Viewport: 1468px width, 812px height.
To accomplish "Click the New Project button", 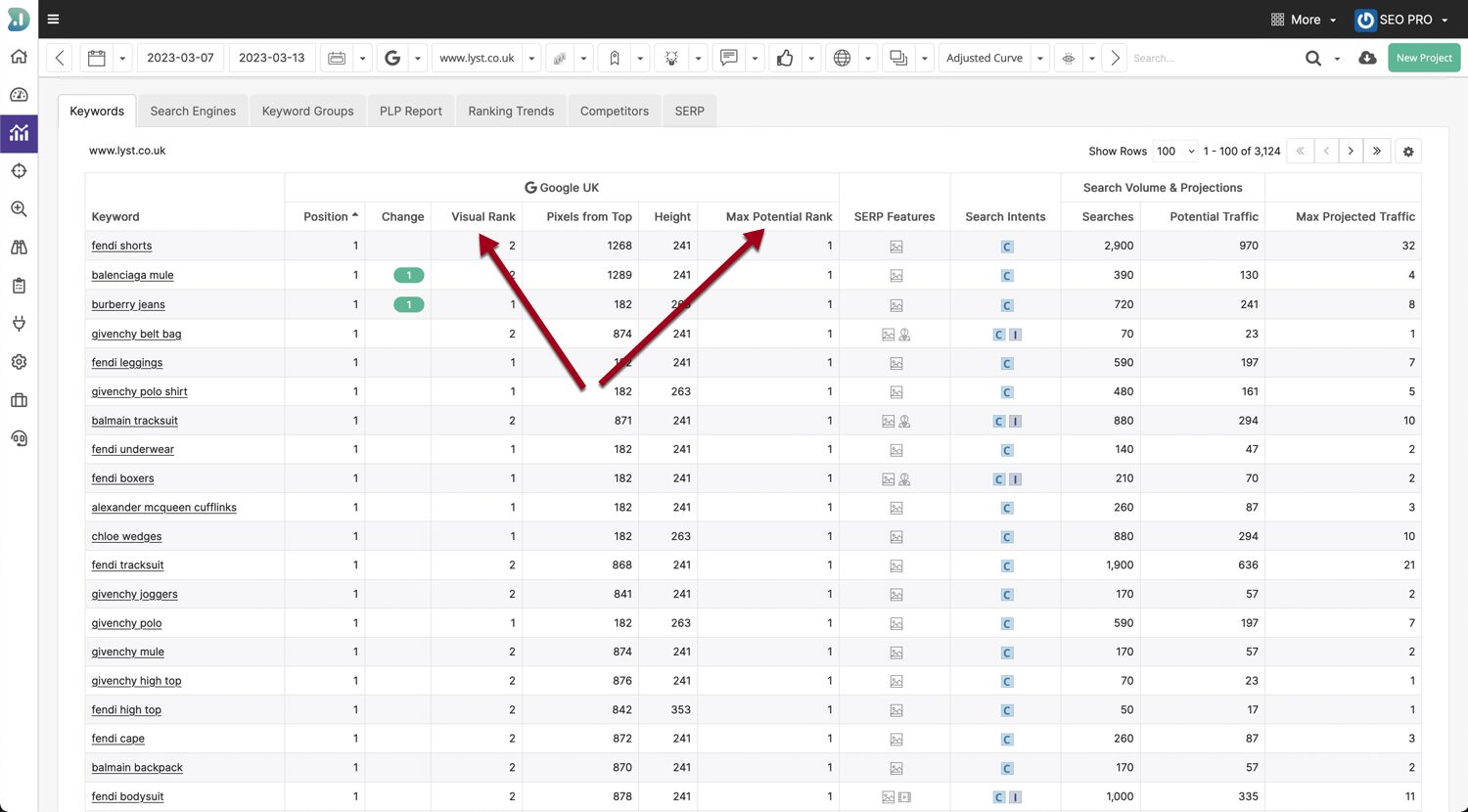I will [x=1424, y=58].
